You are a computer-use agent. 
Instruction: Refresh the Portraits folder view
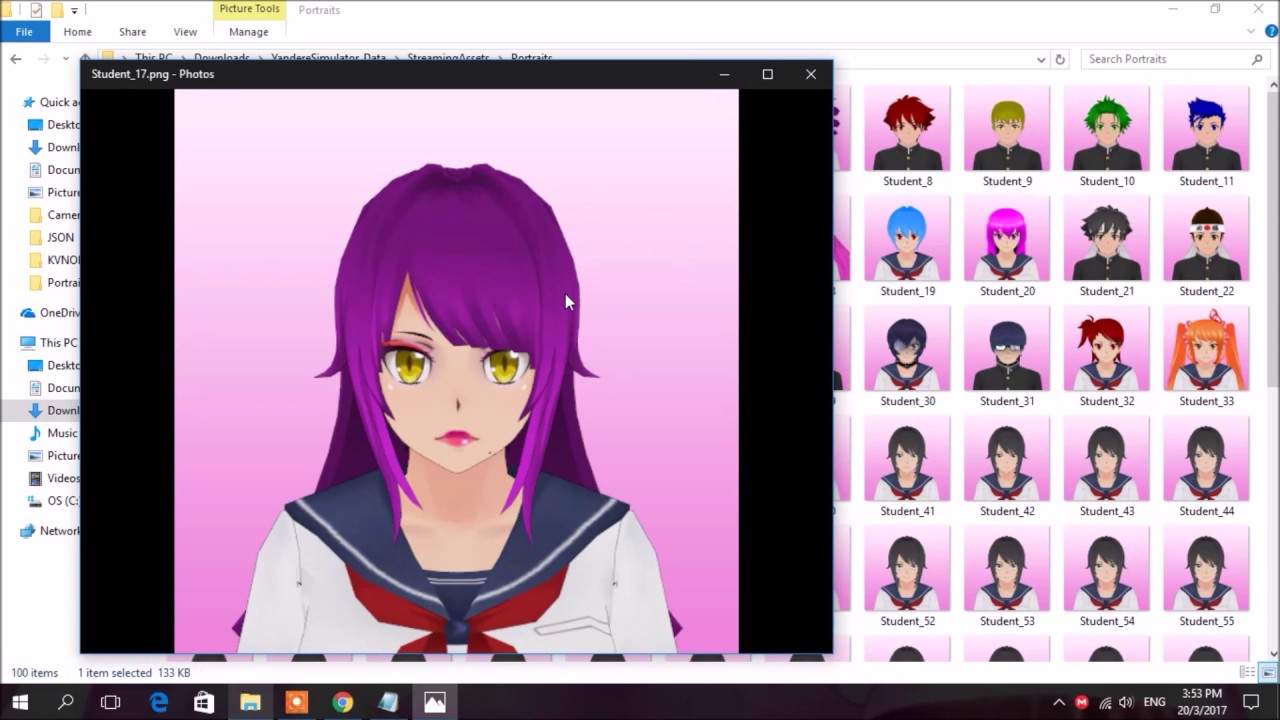[x=1060, y=59]
